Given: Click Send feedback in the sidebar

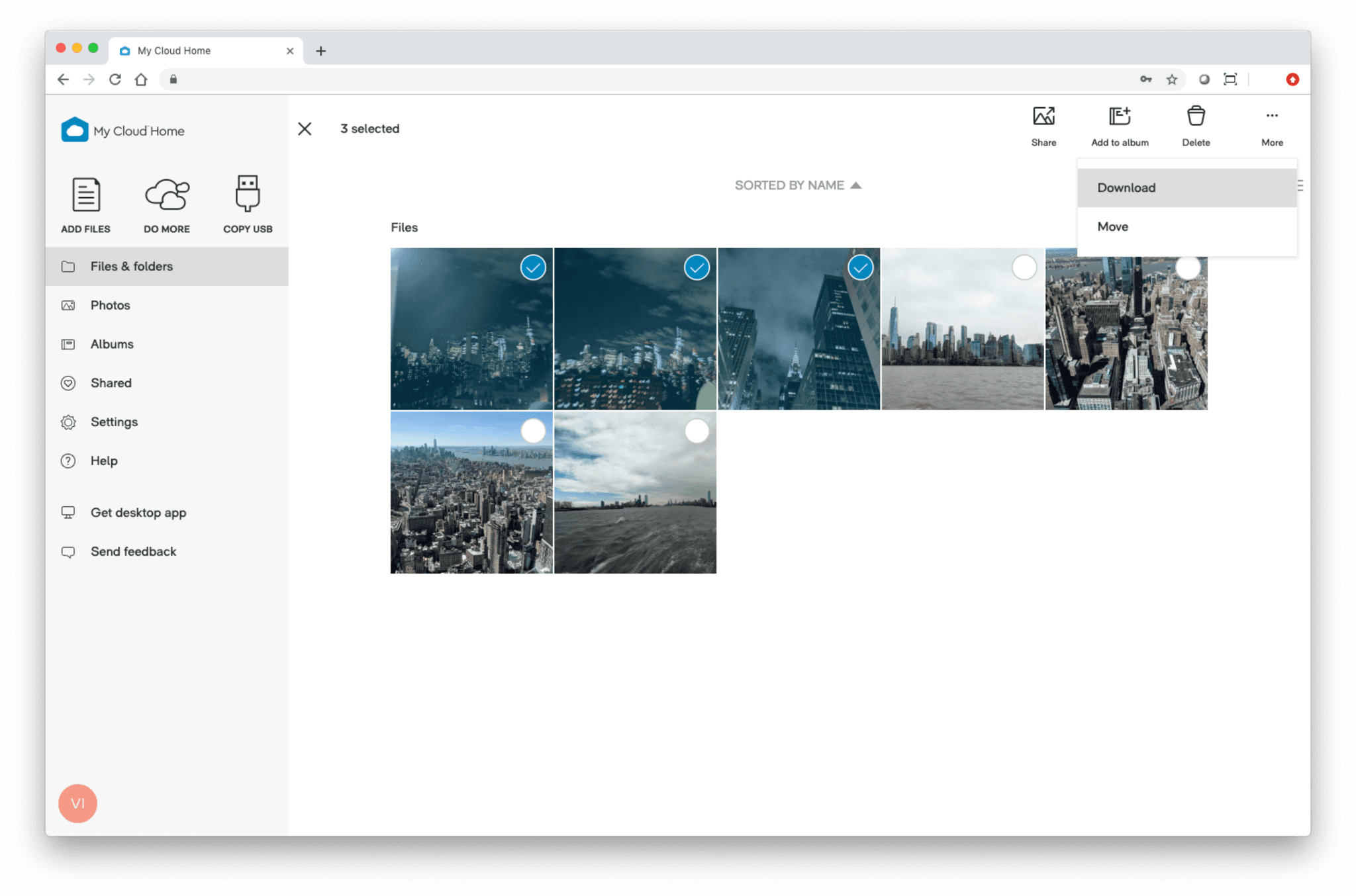Looking at the screenshot, I should (133, 551).
